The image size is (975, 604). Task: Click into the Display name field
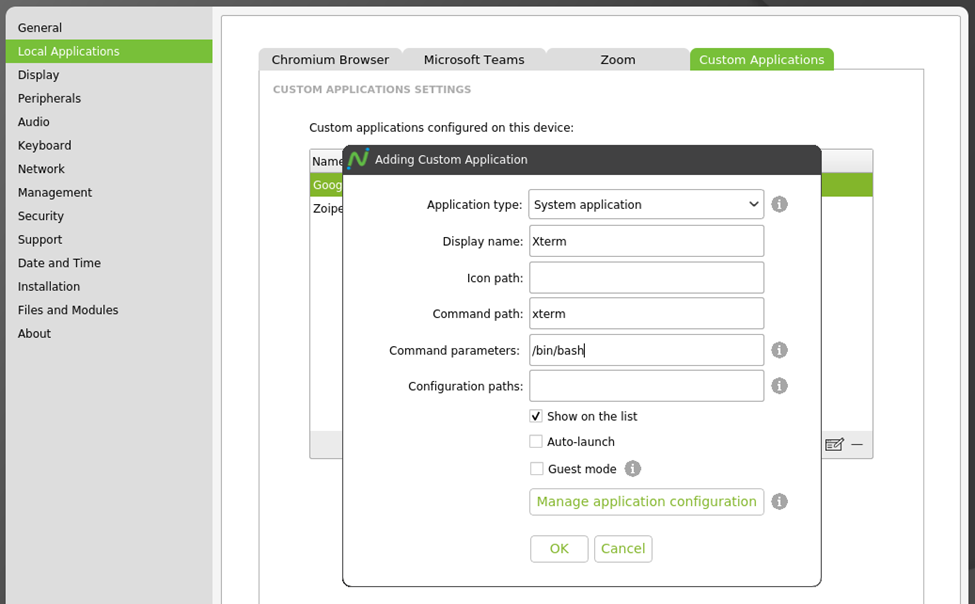[647, 241]
